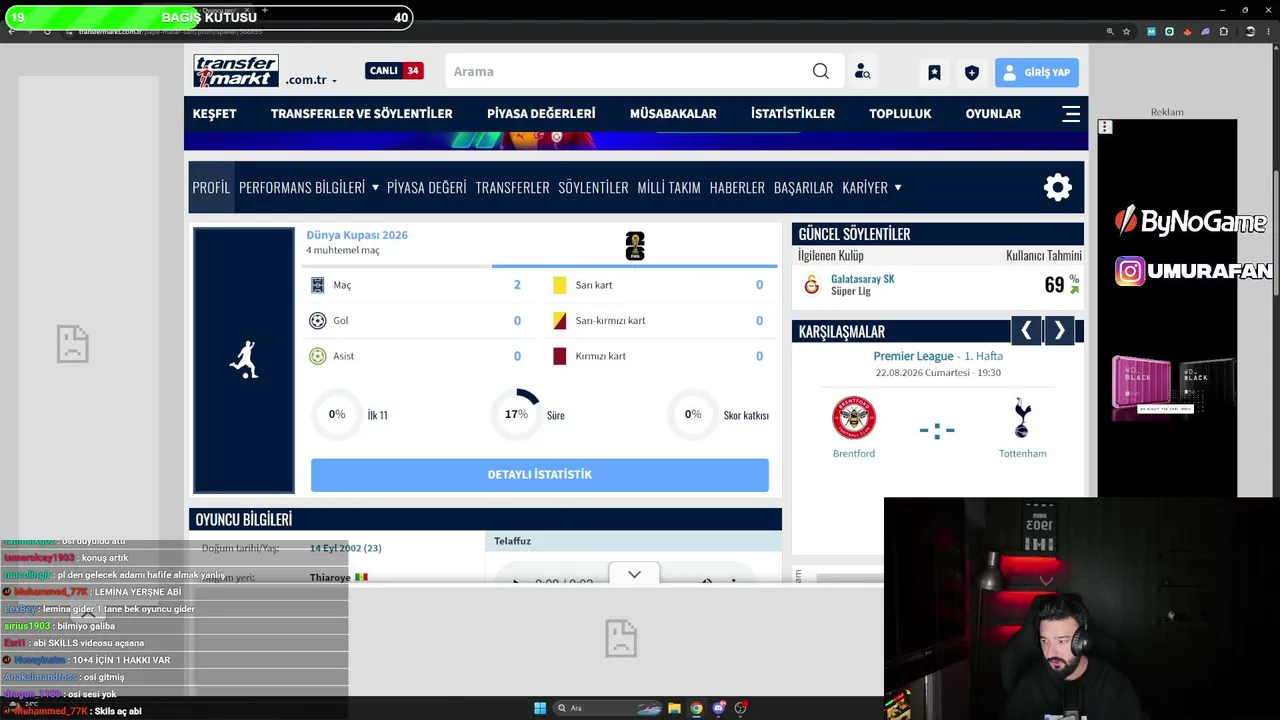This screenshot has width=1280, height=720.
Task: Click the search magnifier icon
Action: pos(821,71)
